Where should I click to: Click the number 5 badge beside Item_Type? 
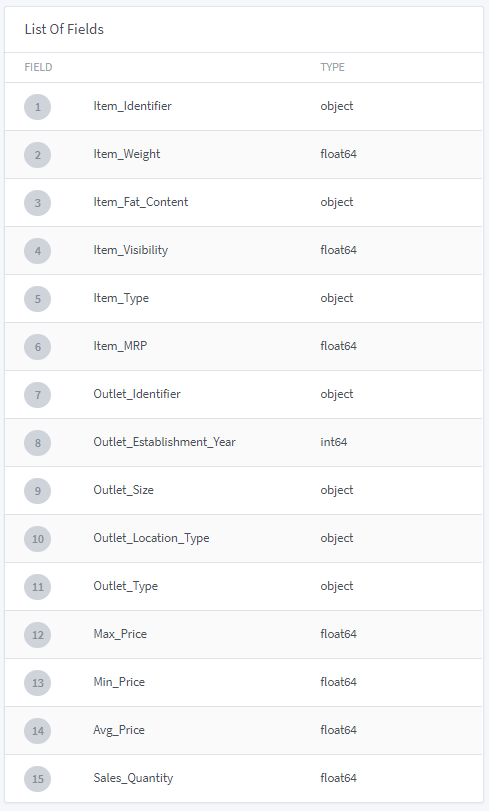pos(37,299)
